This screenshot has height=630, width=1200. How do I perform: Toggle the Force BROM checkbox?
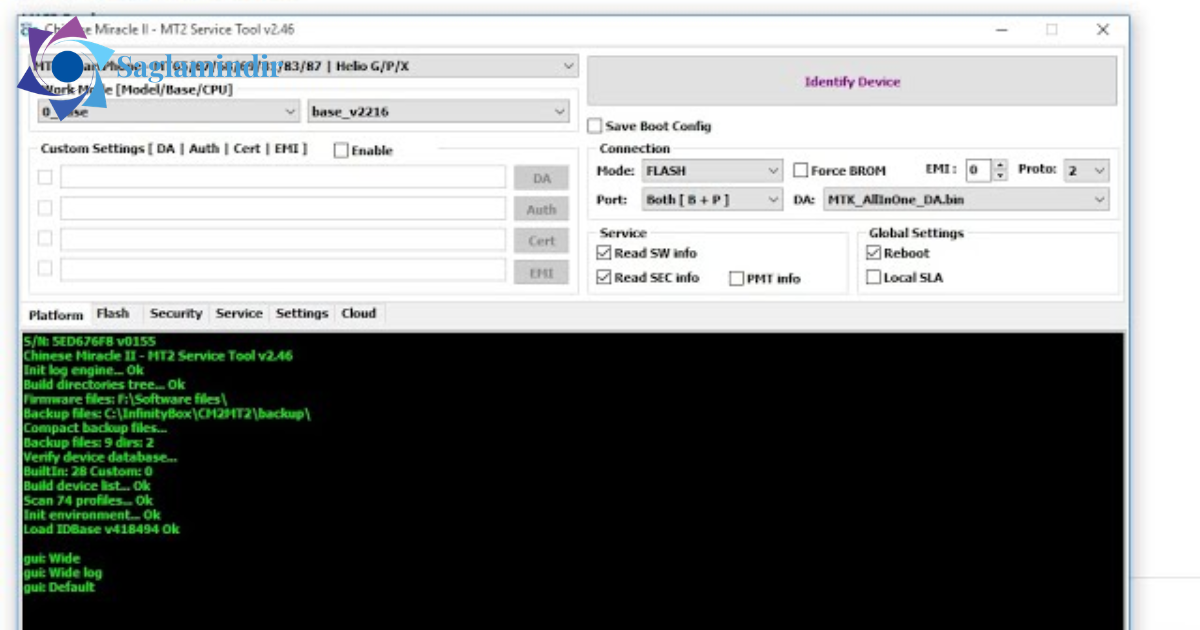point(801,171)
